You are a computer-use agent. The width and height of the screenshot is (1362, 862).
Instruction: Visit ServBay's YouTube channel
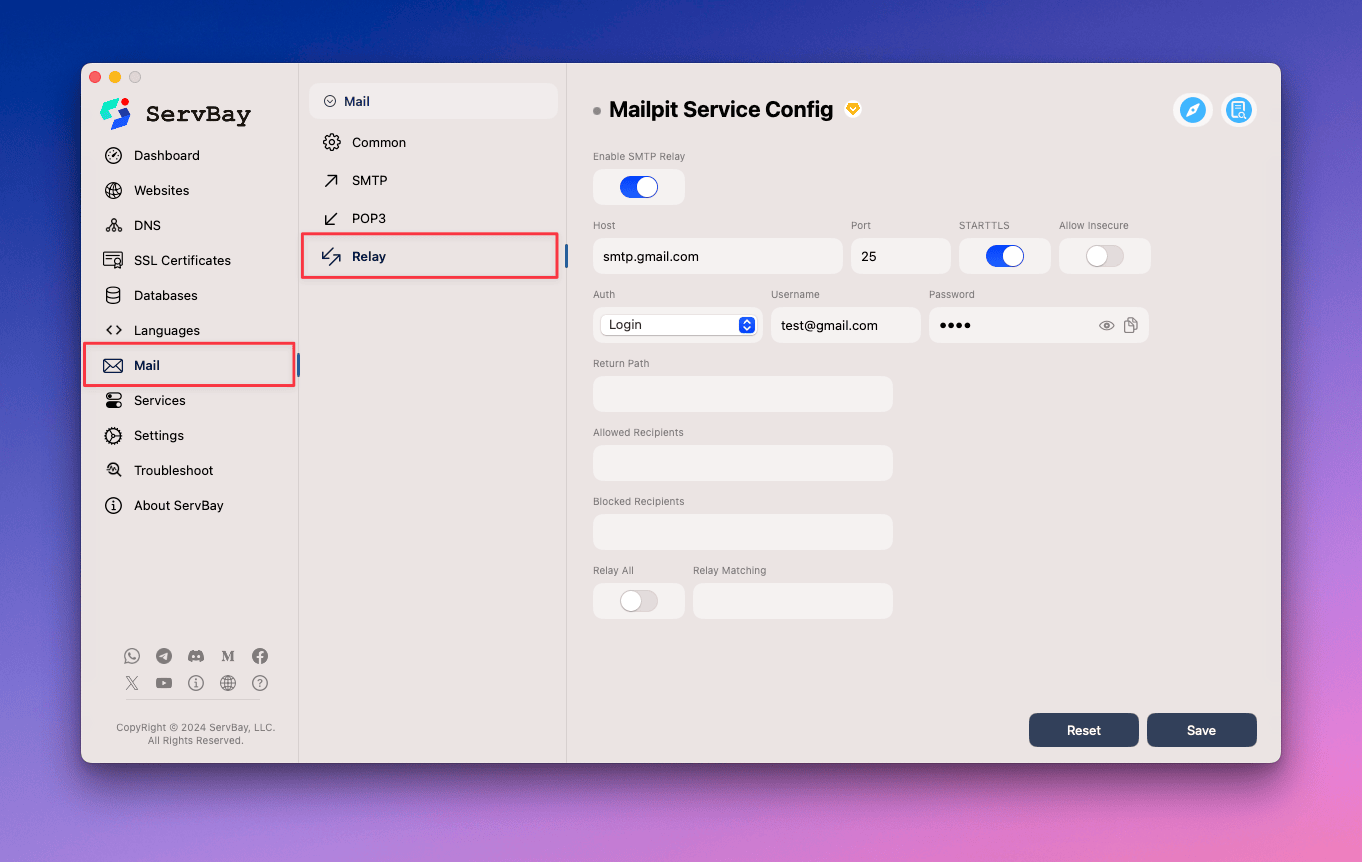click(x=163, y=683)
